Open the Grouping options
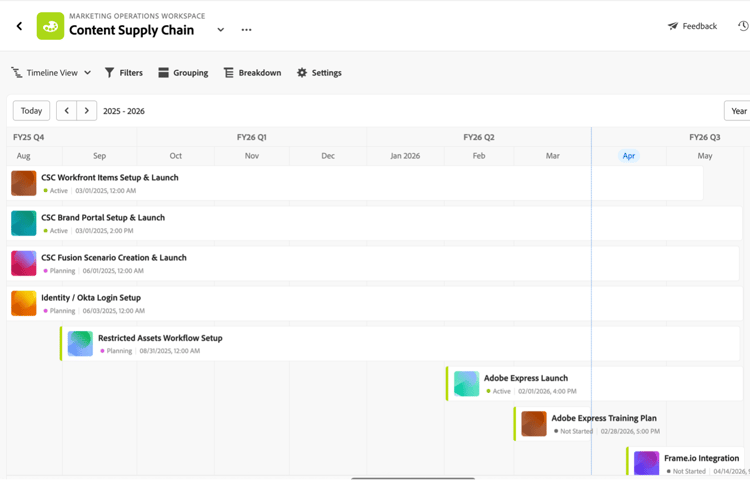Viewport: 750px width, 481px height. [x=183, y=73]
